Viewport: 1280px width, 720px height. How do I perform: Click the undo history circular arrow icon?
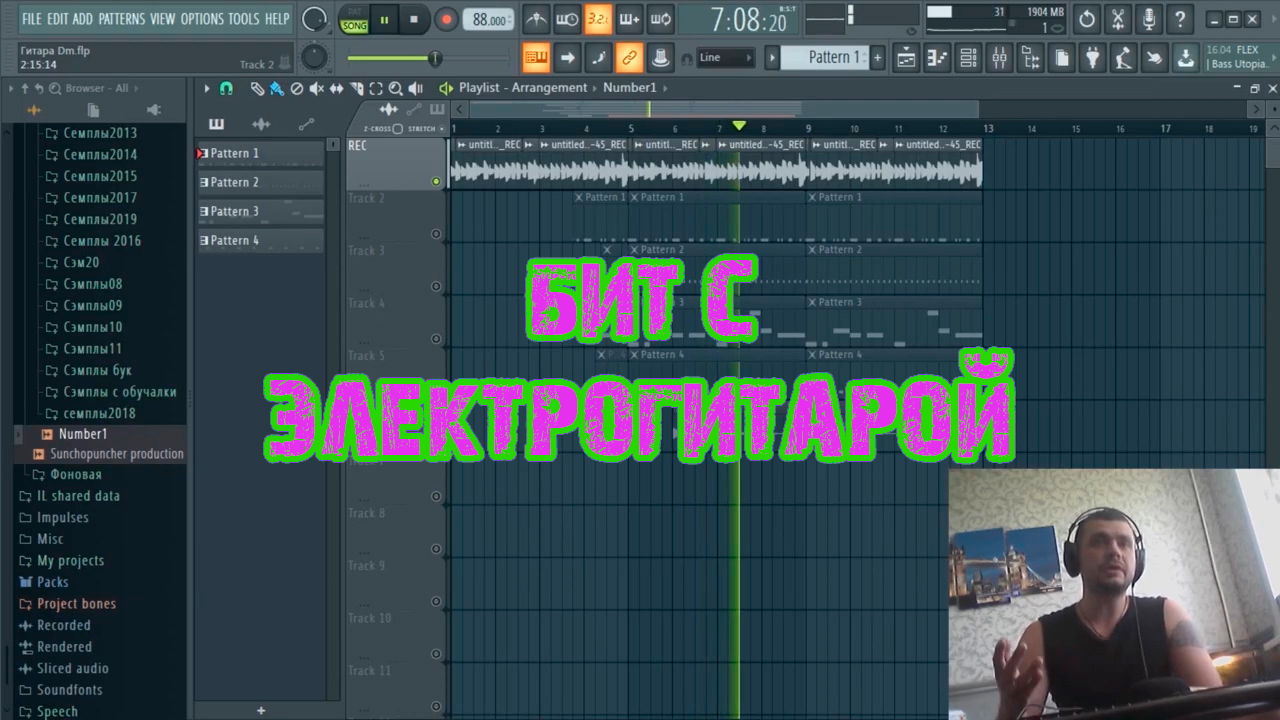(x=1087, y=19)
